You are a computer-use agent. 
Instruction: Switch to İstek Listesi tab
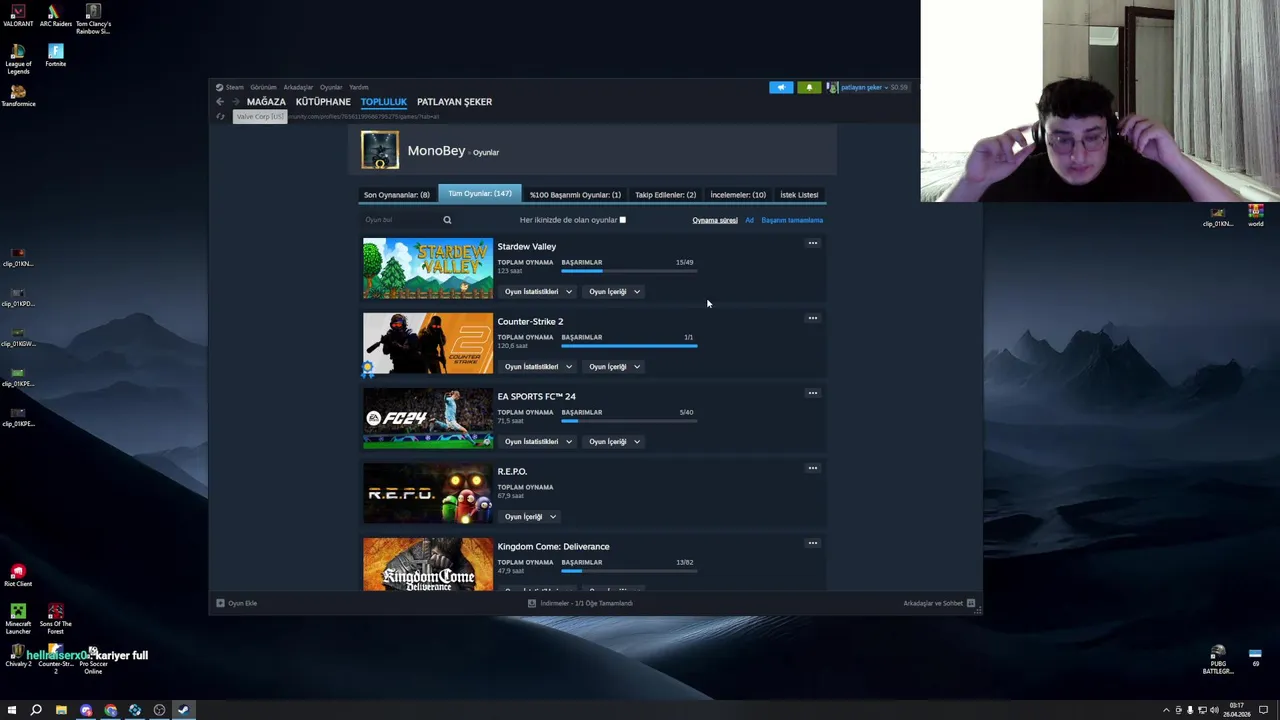click(x=799, y=195)
